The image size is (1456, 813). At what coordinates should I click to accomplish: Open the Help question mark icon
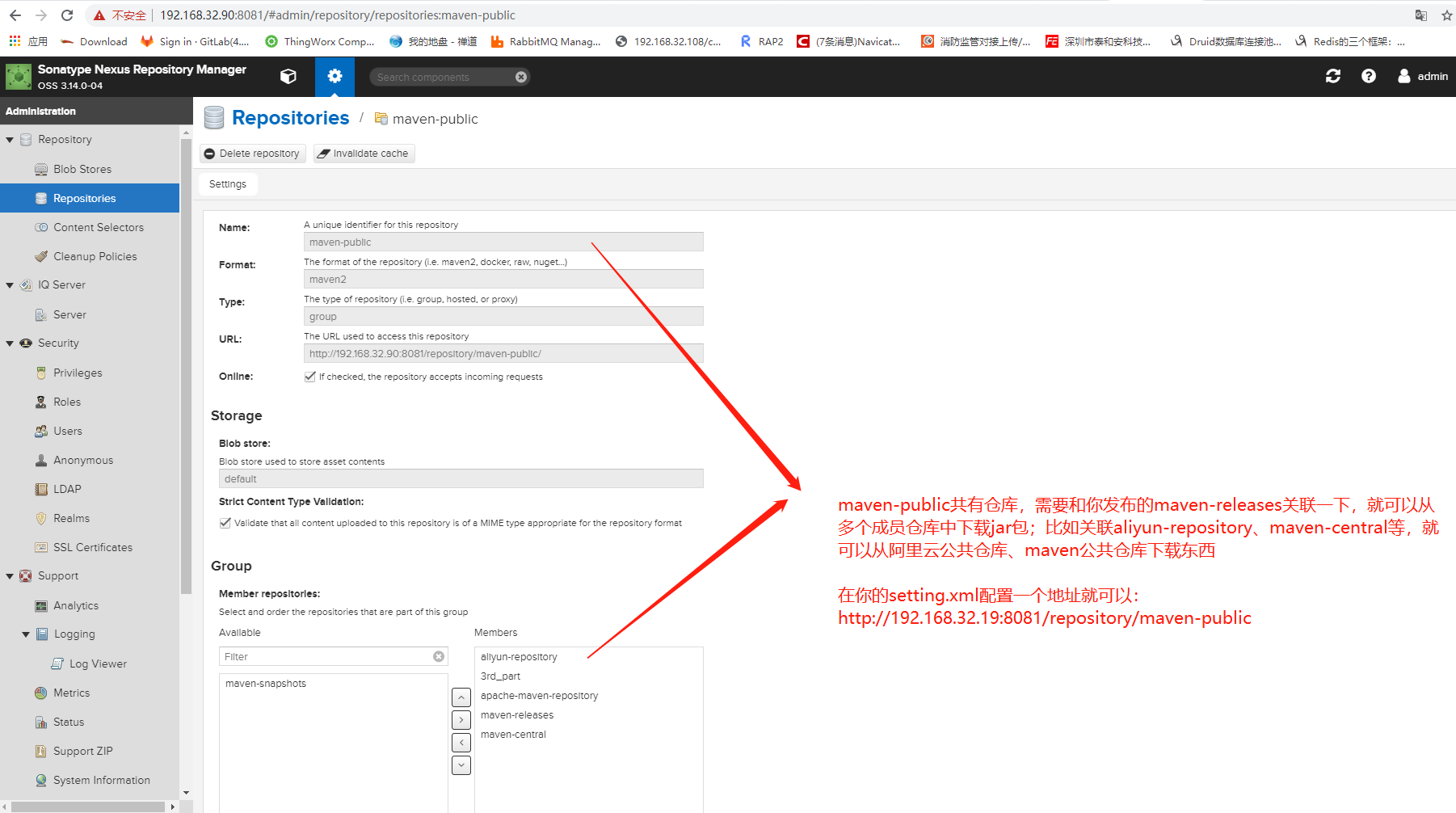(1369, 76)
